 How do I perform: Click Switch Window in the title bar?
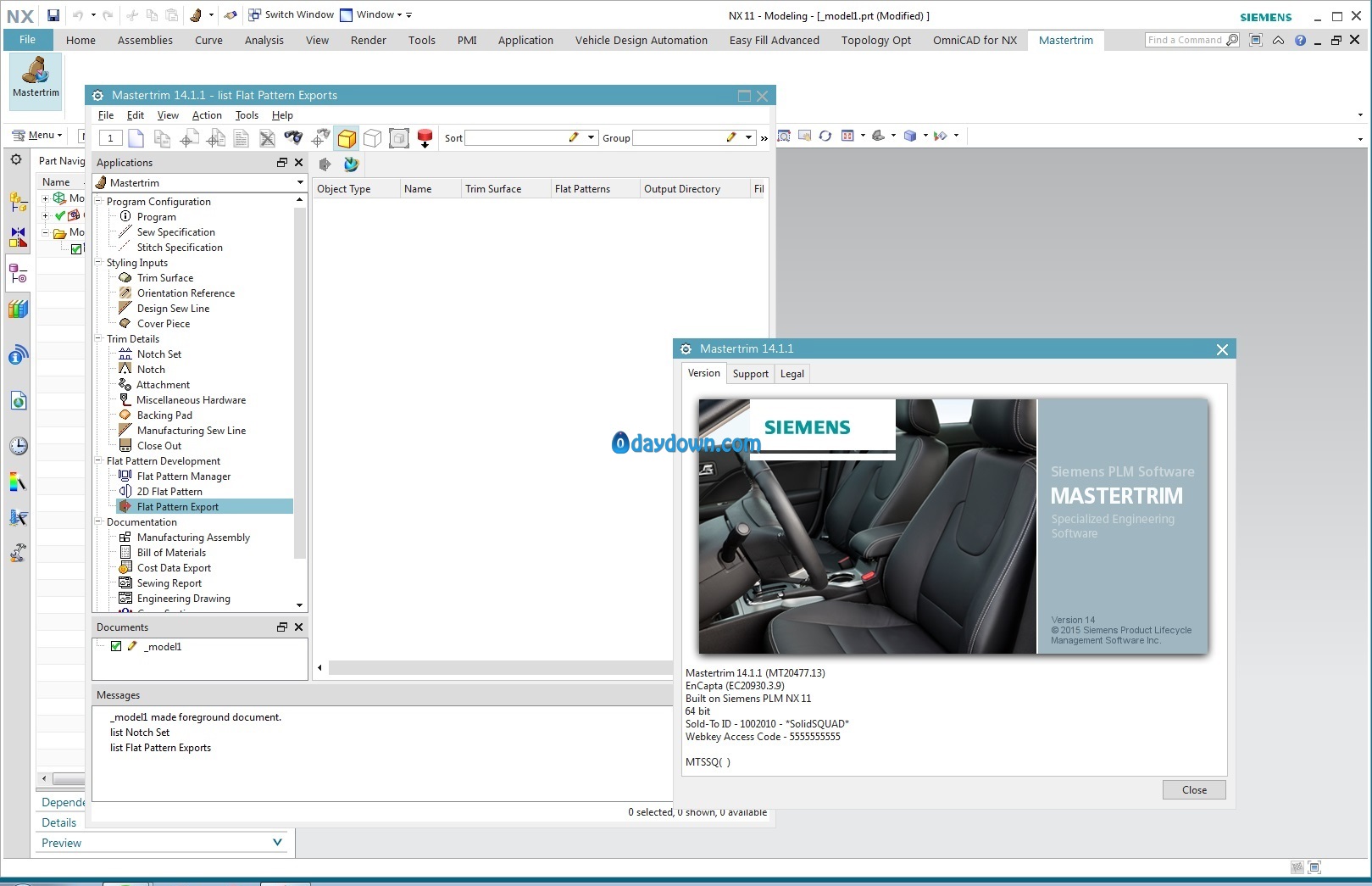[292, 14]
